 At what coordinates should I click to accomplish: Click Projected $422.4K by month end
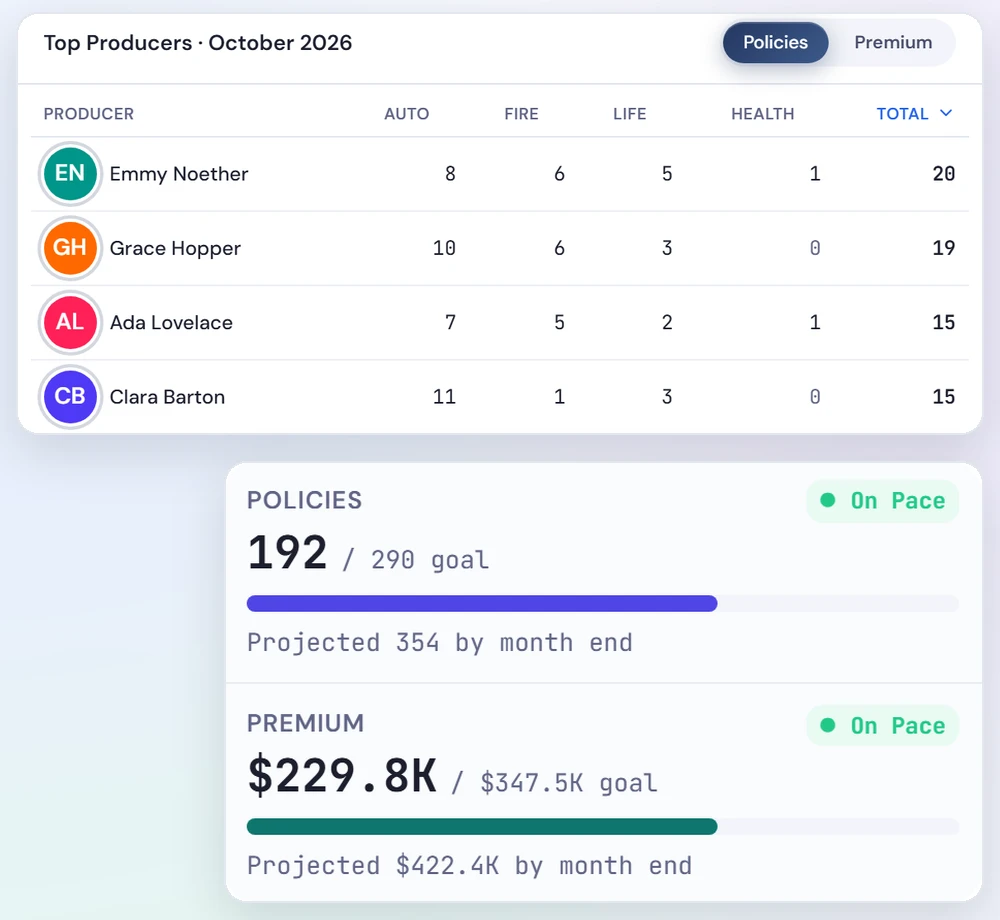(469, 866)
